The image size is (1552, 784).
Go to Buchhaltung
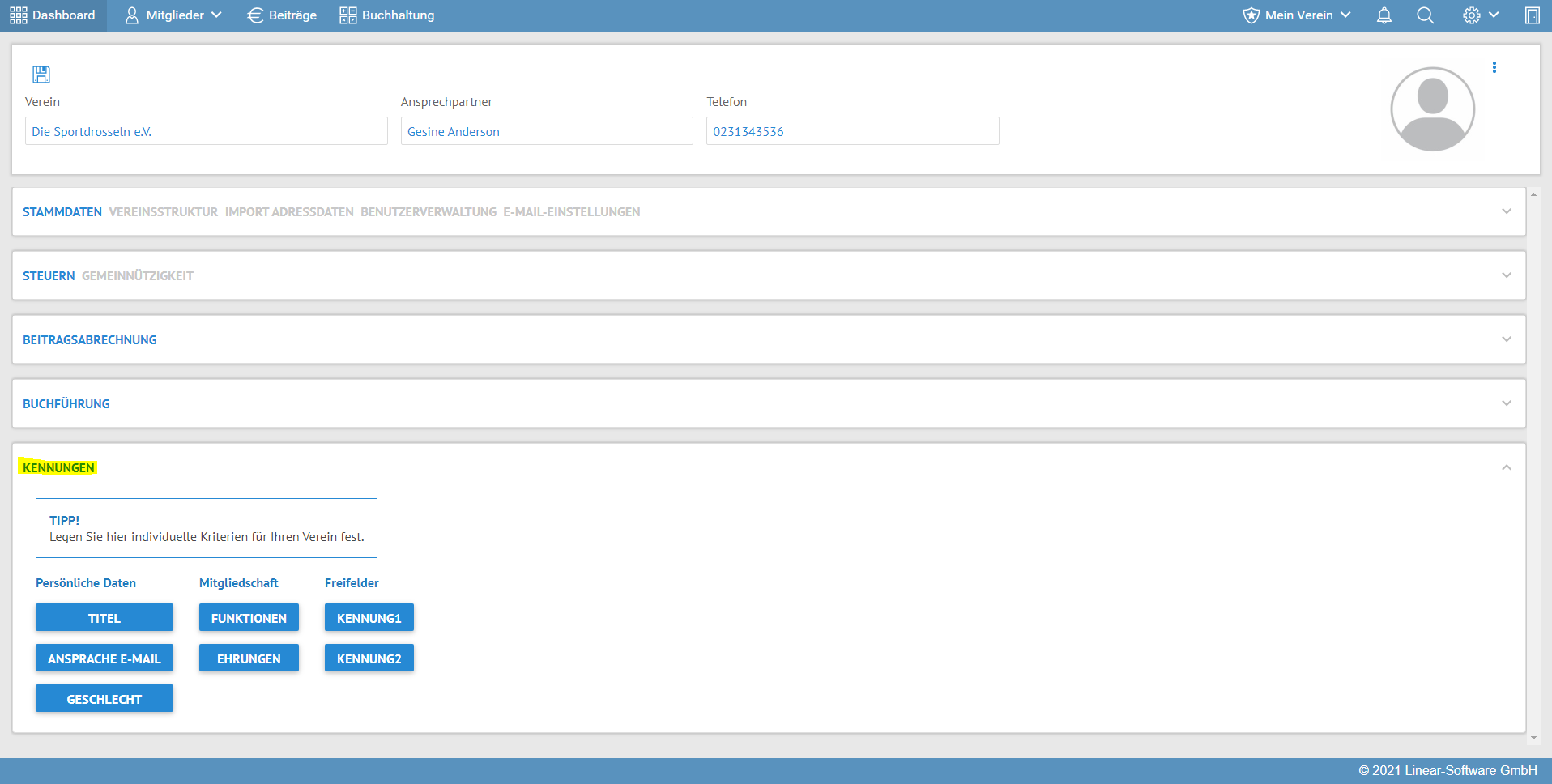click(387, 15)
